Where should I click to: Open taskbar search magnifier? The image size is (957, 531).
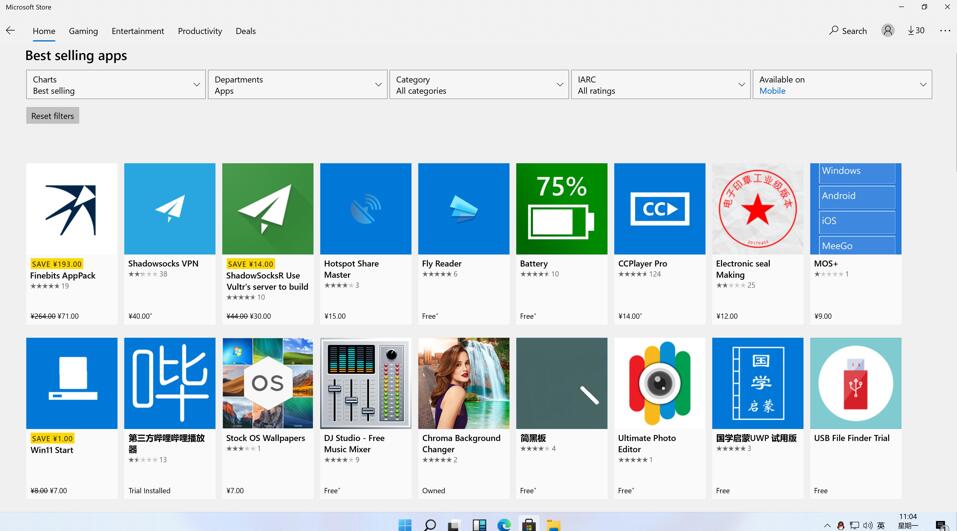[430, 525]
